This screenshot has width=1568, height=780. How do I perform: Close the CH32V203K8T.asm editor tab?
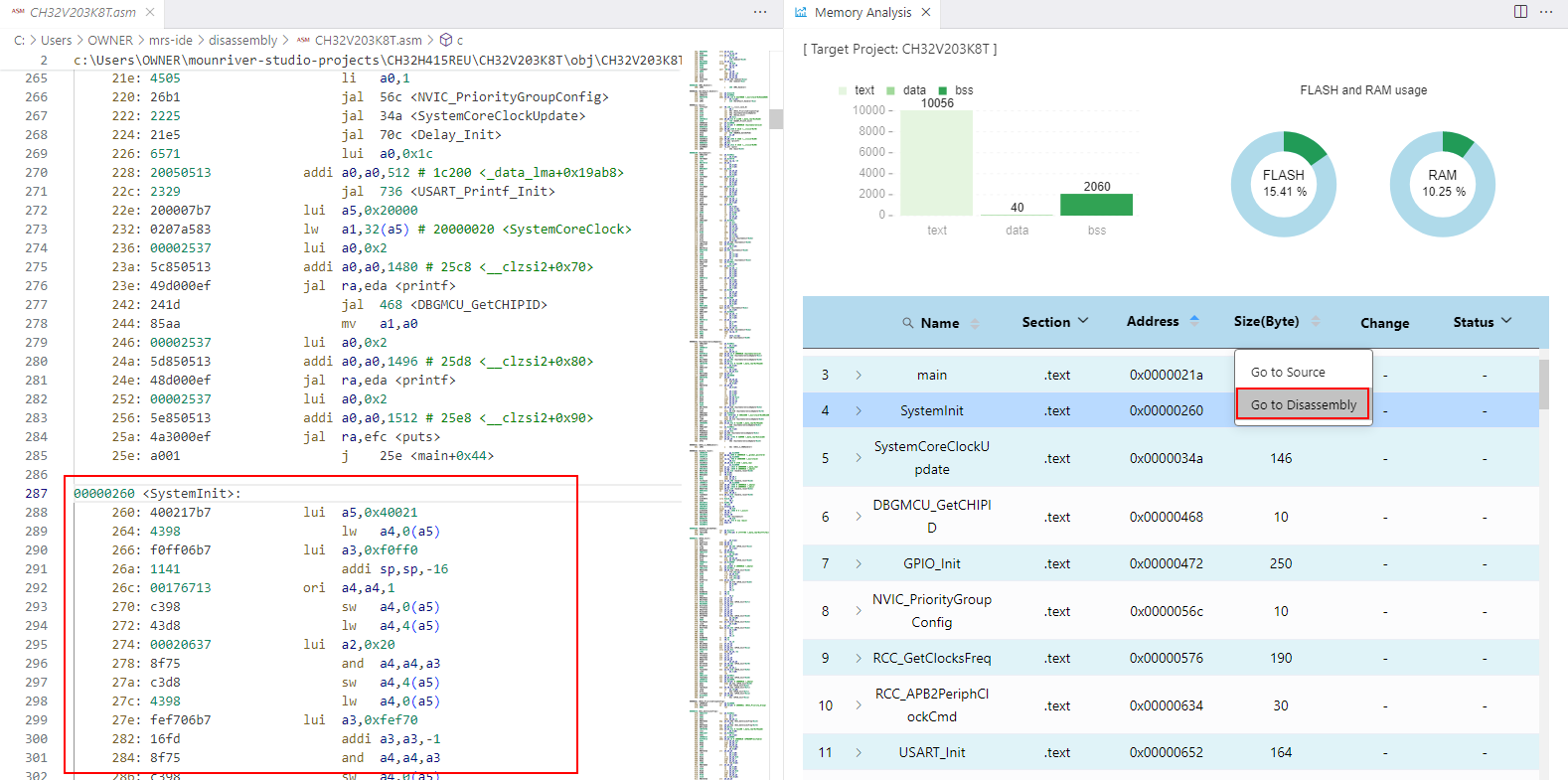(x=149, y=13)
